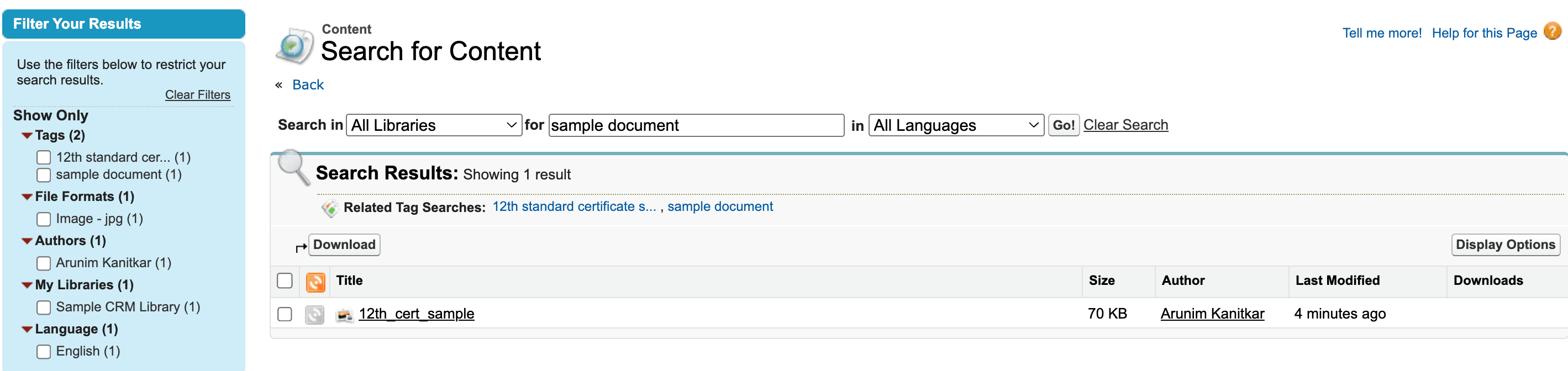Sort results by Downloads column
Screen dimensions: 1568x371
tap(1488, 280)
